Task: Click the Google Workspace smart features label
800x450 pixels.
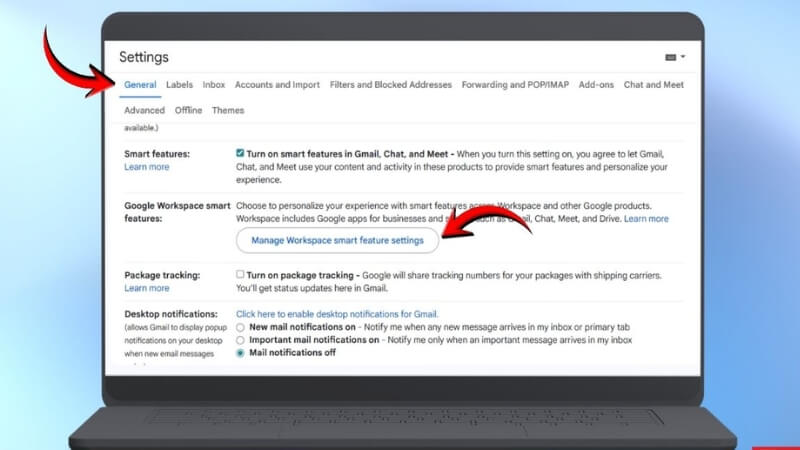Action: 177,212
